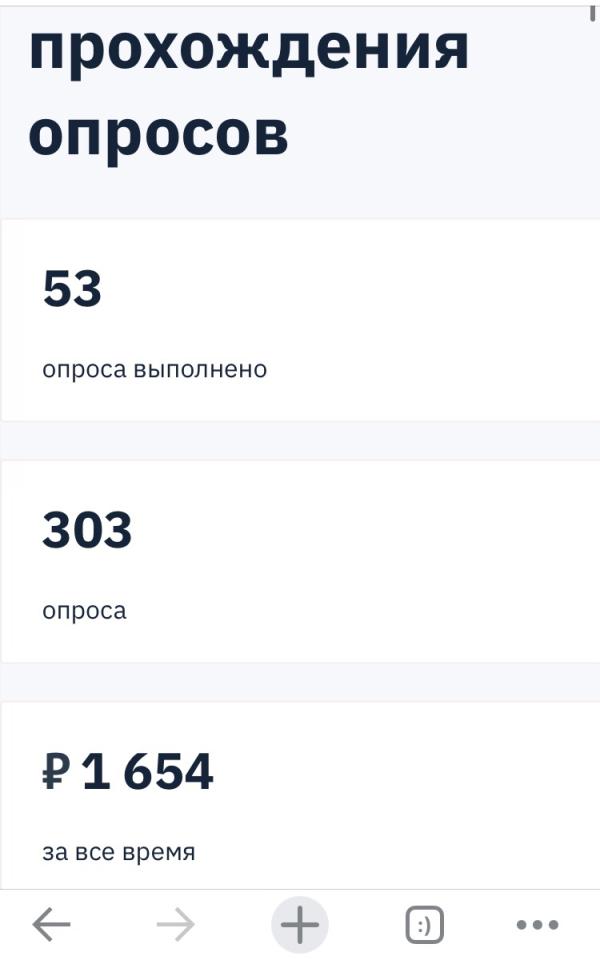Open the card showing 303 surveys
This screenshot has width=600, height=959.
pos(300,561)
